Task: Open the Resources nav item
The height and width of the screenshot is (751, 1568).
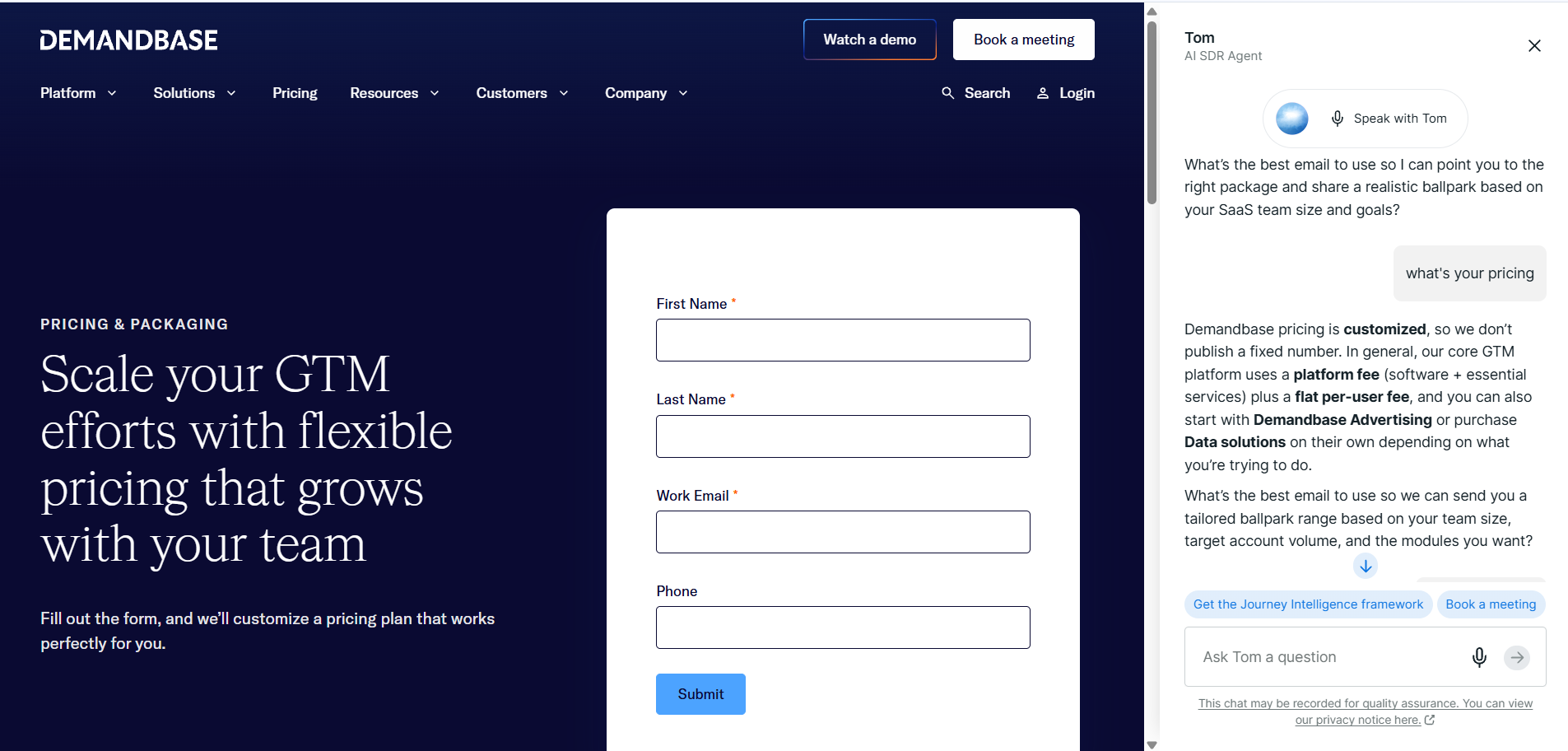Action: pos(384,93)
